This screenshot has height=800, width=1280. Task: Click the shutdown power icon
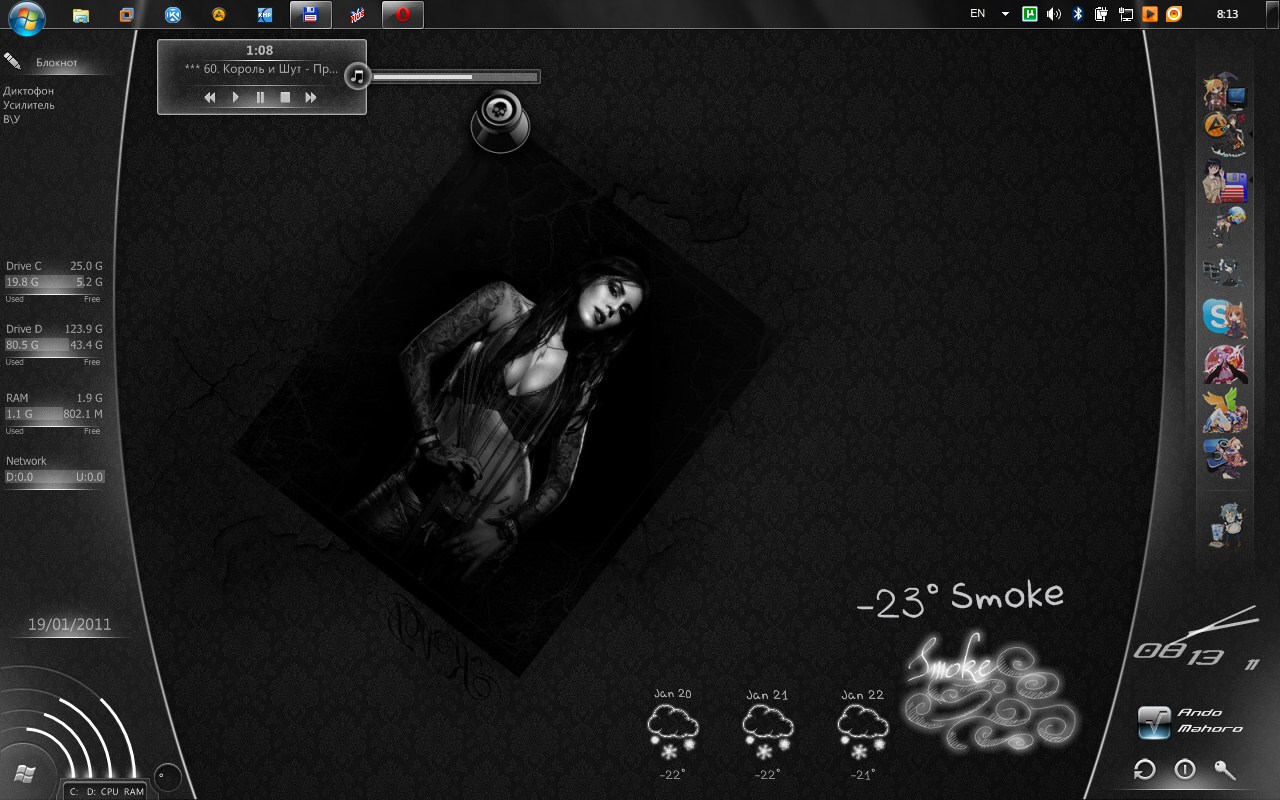tap(1185, 769)
